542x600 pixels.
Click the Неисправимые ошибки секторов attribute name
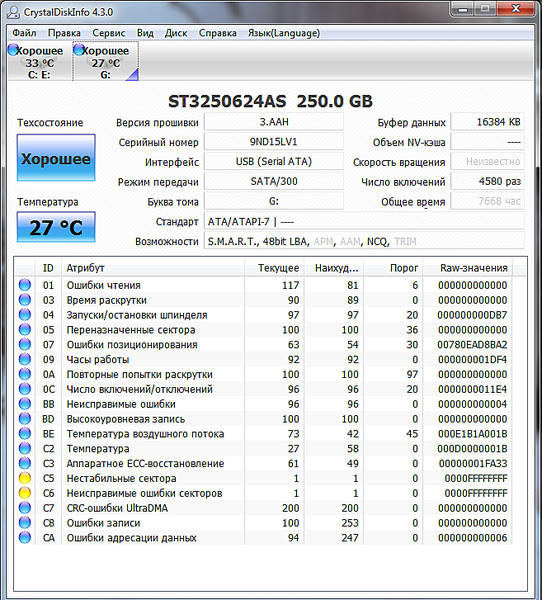(x=144, y=493)
